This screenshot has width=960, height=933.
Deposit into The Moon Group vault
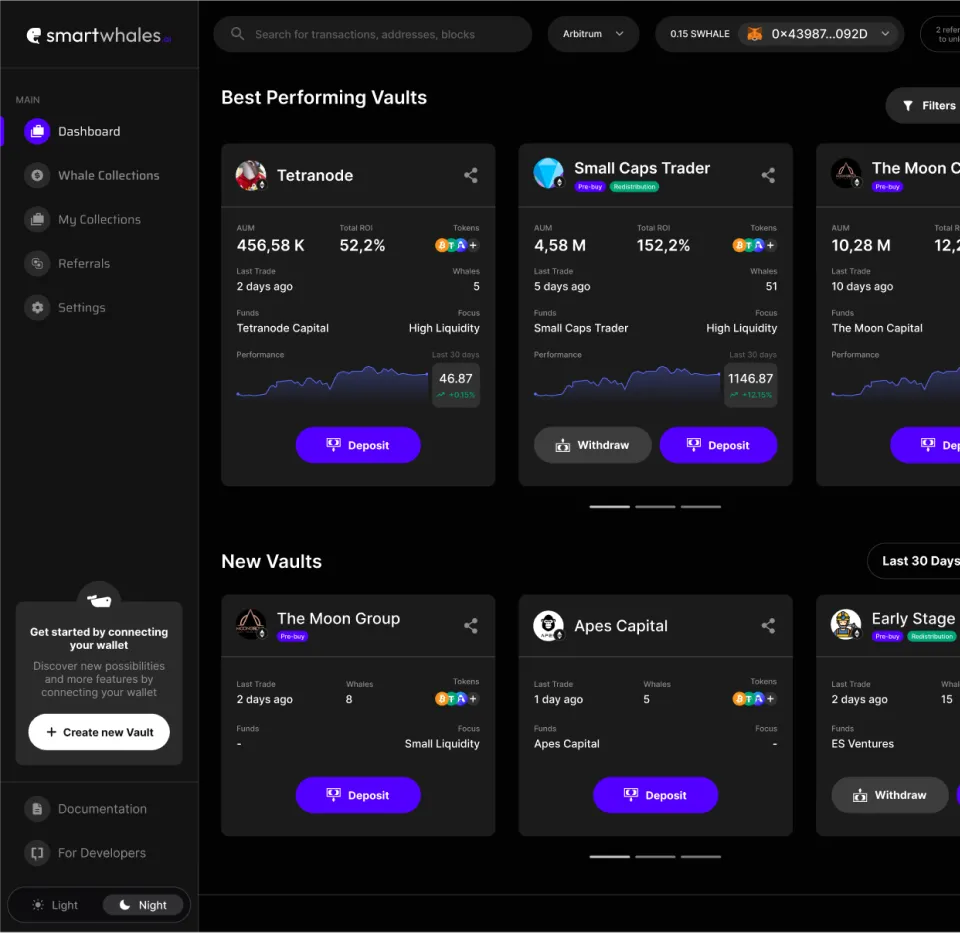[x=358, y=795]
